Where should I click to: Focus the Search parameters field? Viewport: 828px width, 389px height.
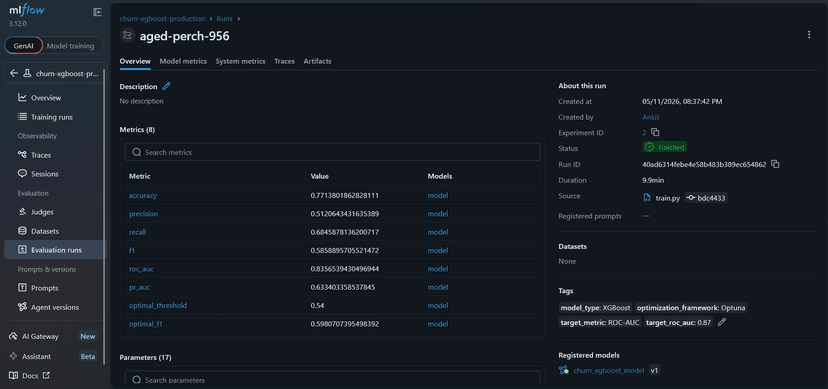tap(332, 379)
